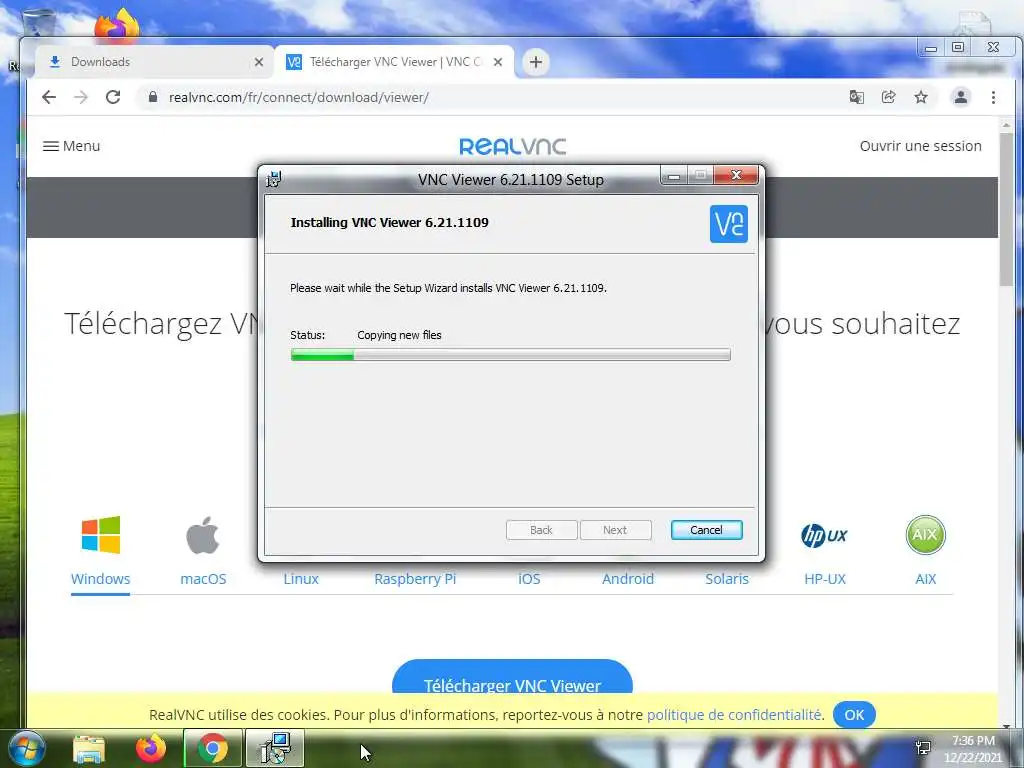
Task: Select the Windows platform icon
Action: (101, 536)
